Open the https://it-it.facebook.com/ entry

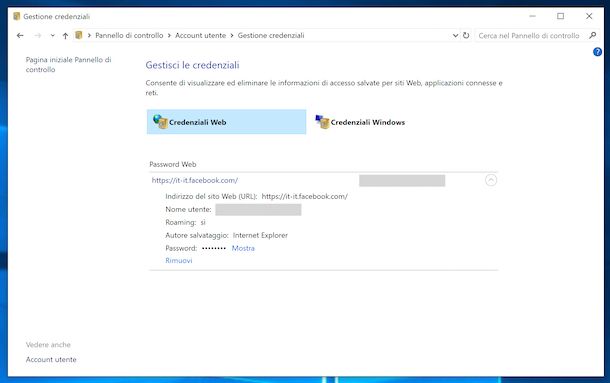point(195,180)
